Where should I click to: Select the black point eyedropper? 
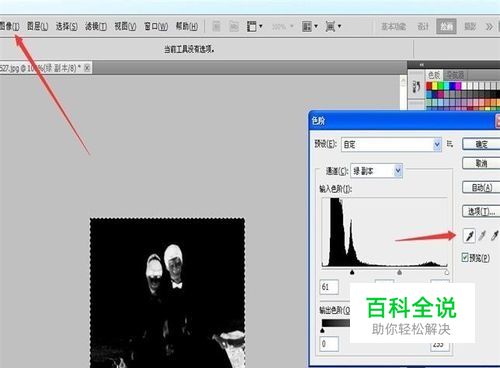469,236
